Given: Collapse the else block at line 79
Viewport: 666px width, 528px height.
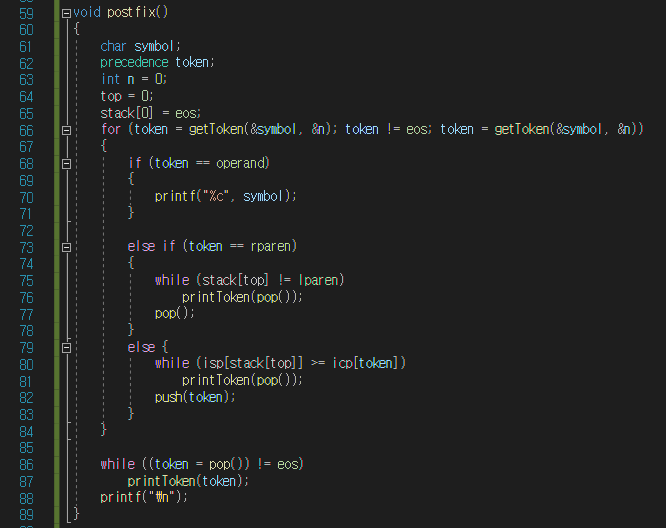Looking at the screenshot, I should tap(66, 348).
